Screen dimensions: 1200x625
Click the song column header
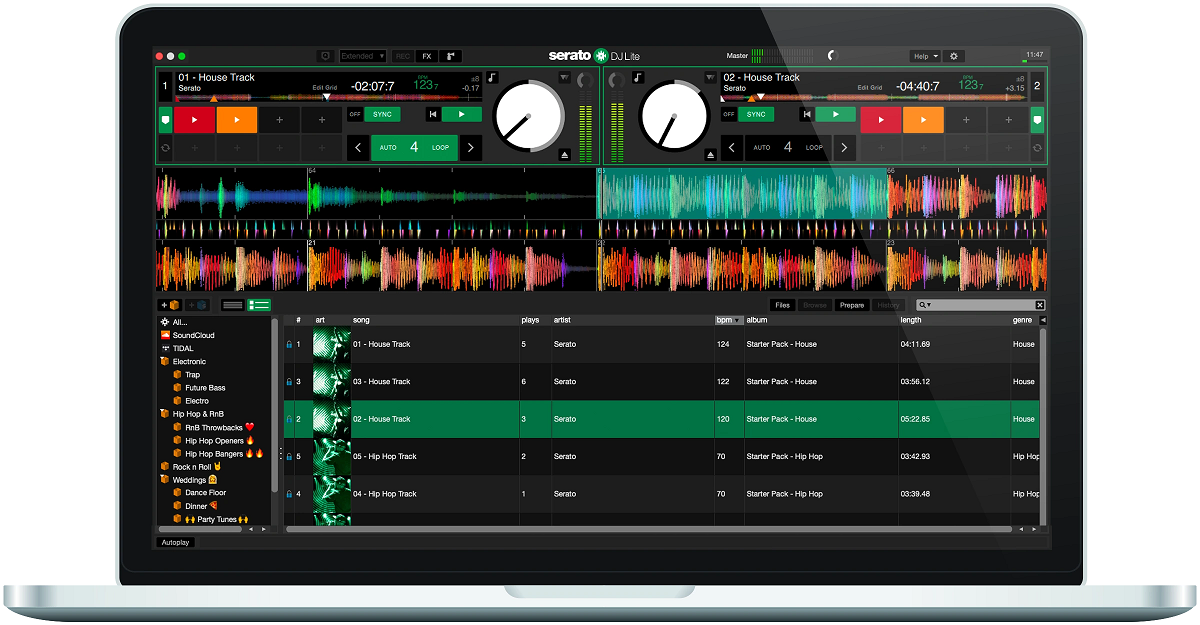click(x=434, y=320)
